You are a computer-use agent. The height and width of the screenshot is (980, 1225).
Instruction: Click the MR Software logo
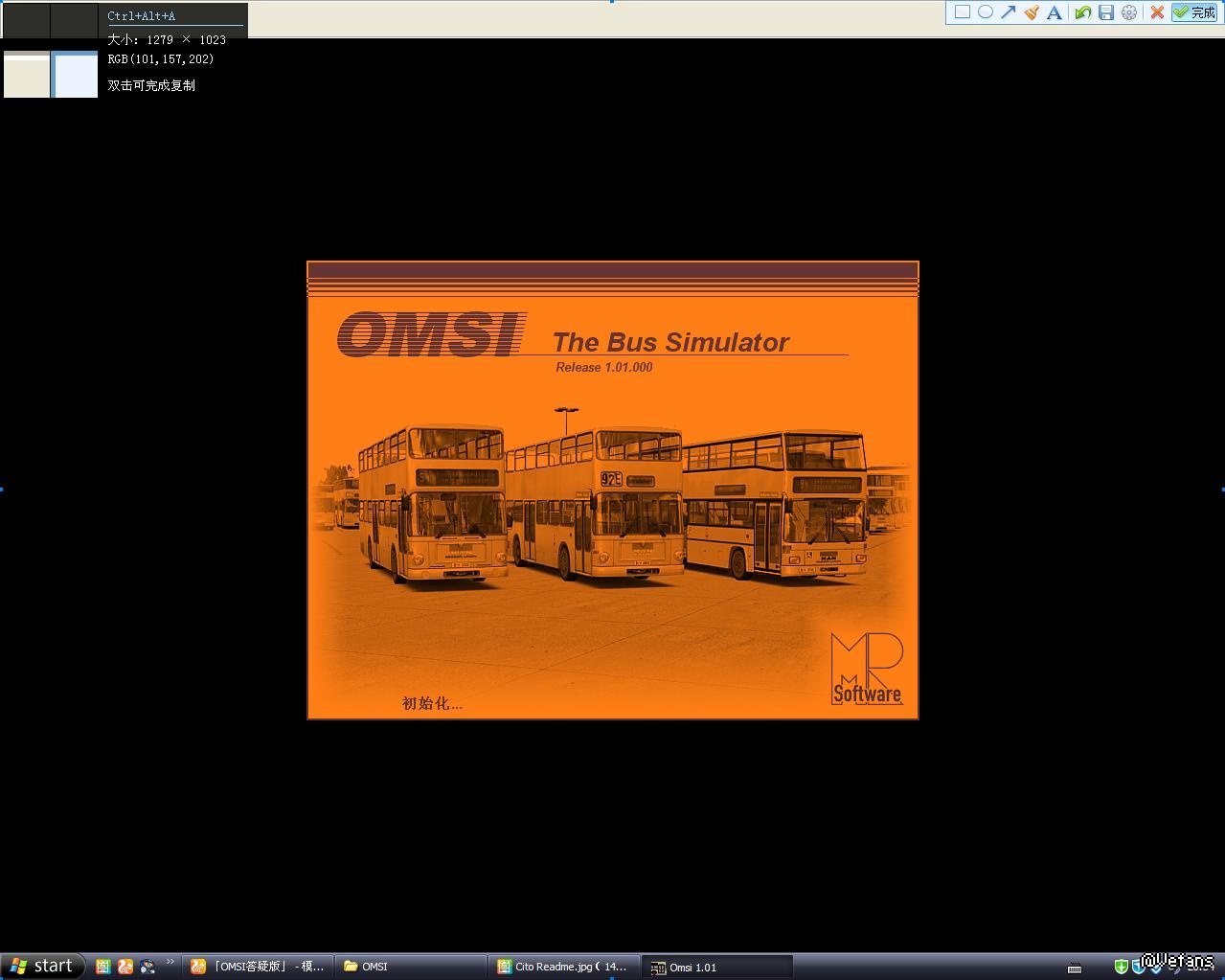(x=867, y=669)
